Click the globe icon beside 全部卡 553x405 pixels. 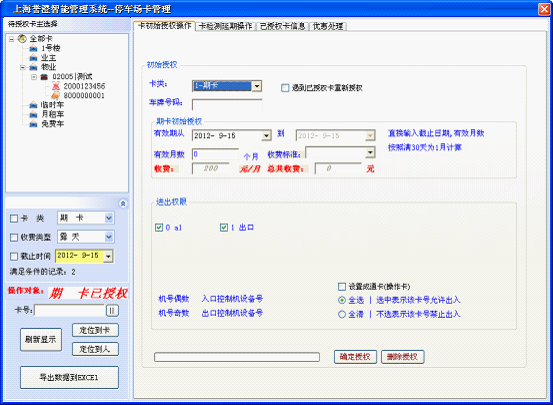[22, 38]
